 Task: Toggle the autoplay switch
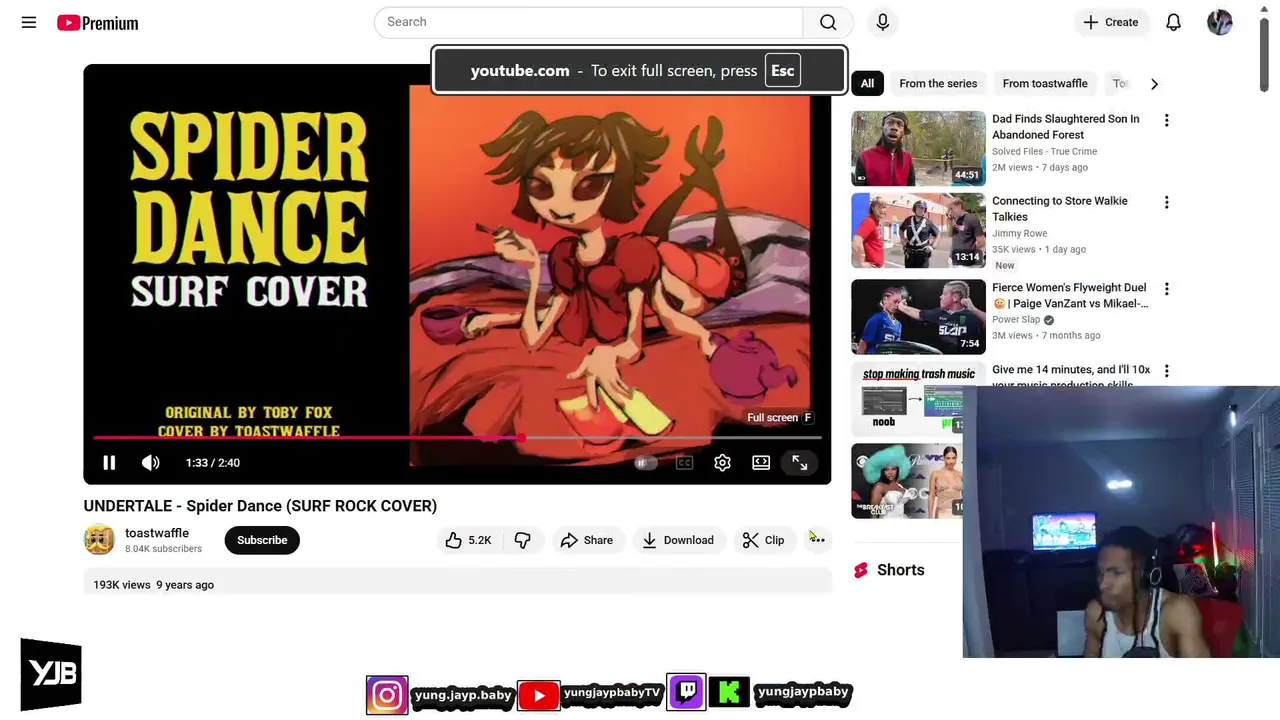[x=645, y=463]
